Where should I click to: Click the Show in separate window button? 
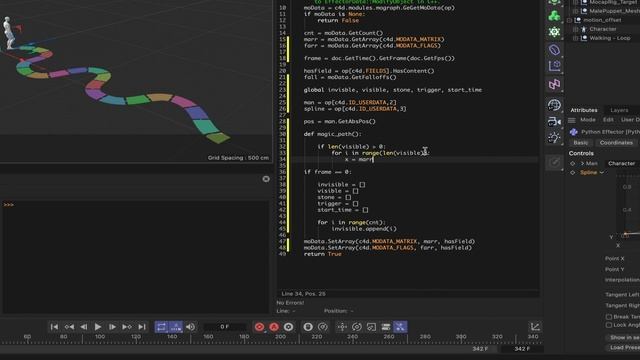point(623,338)
